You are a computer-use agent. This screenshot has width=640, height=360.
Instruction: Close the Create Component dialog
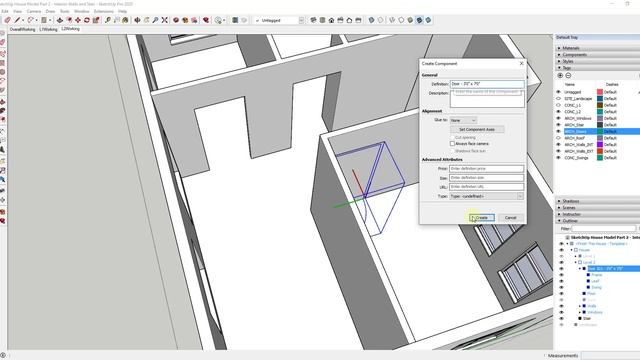(x=521, y=63)
